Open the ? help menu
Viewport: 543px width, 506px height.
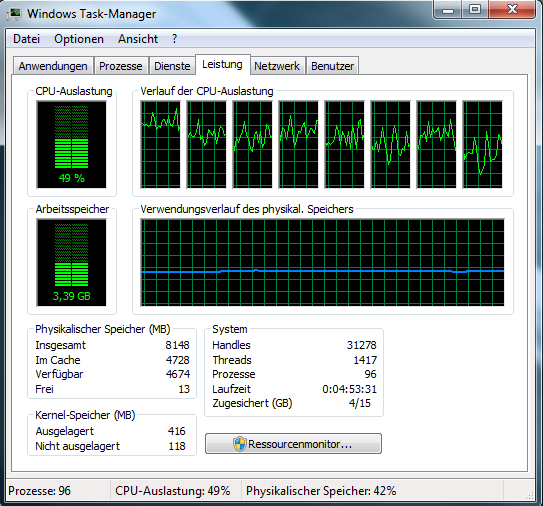click(175, 39)
